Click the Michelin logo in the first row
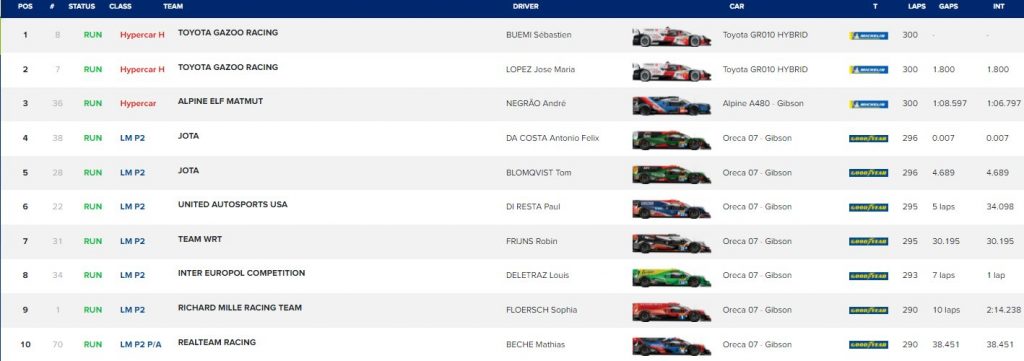Screen dimensions: 1024x361 (x=868, y=36)
